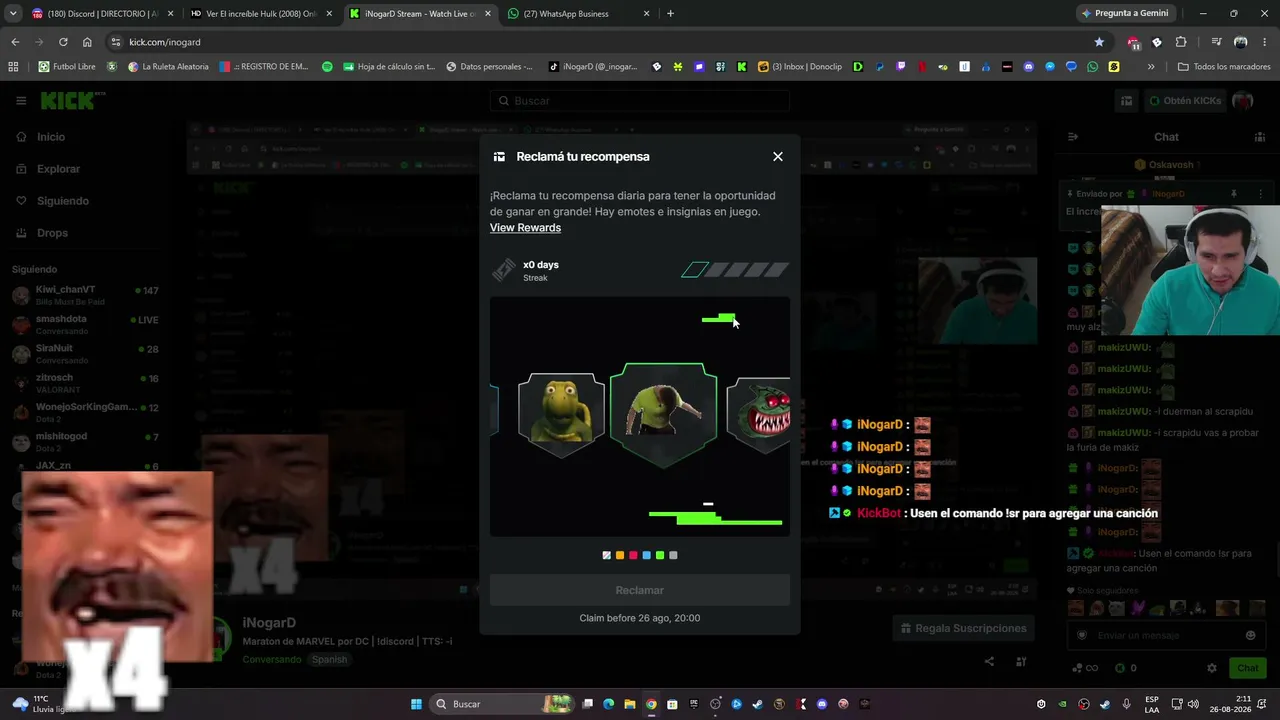The image size is (1280, 720).
Task: Open the Windows Start menu
Action: tap(416, 704)
